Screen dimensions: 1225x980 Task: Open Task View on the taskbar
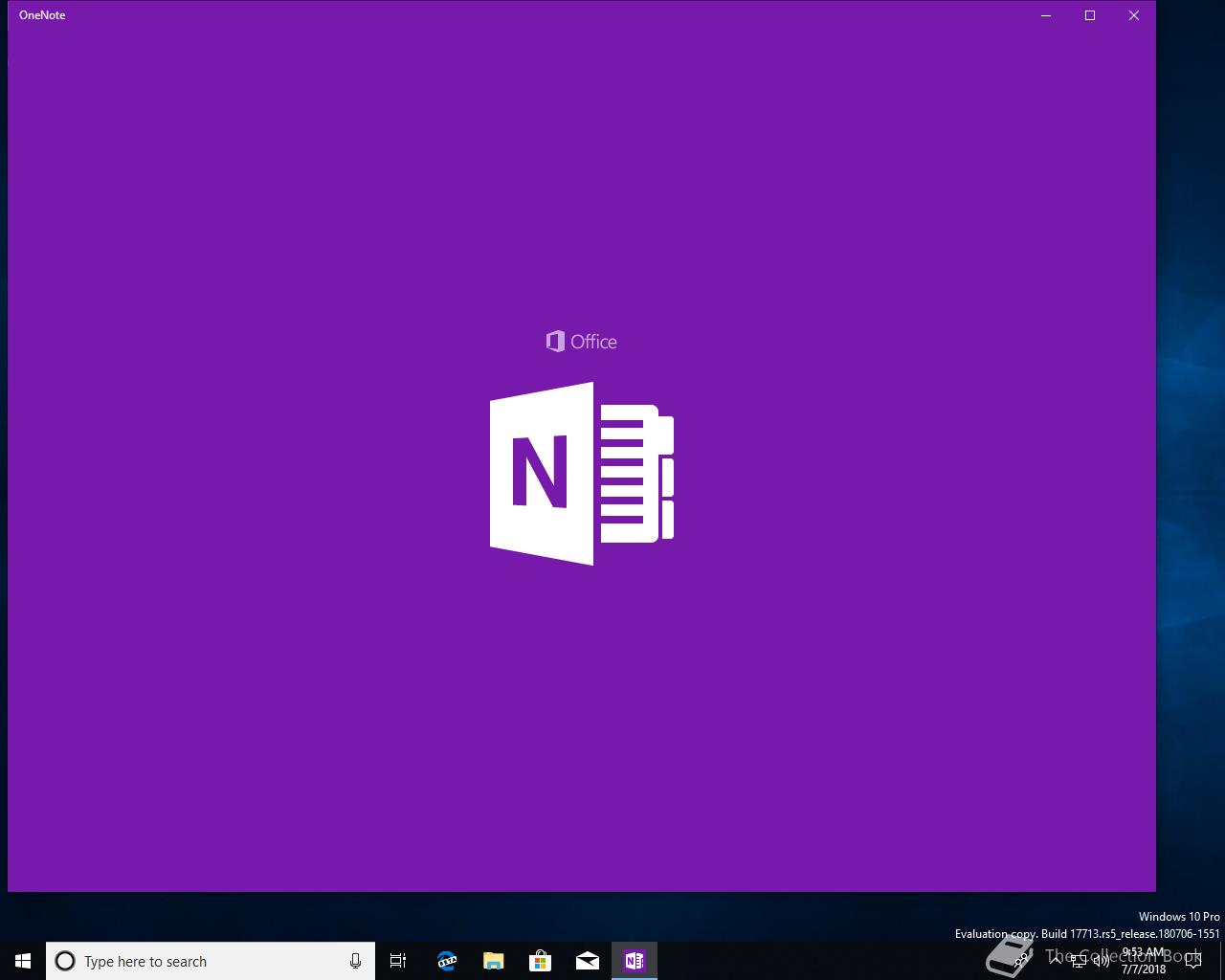click(398, 961)
